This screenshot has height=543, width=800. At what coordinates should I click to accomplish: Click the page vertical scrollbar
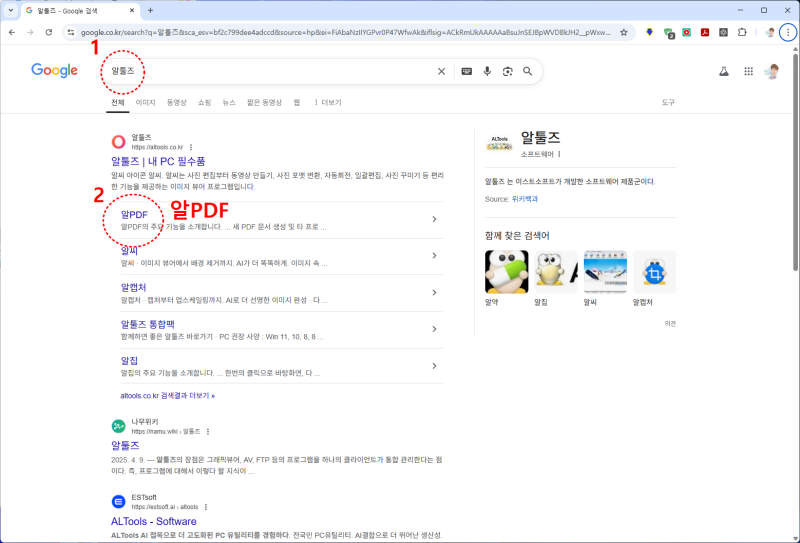pyautogui.click(x=795, y=160)
